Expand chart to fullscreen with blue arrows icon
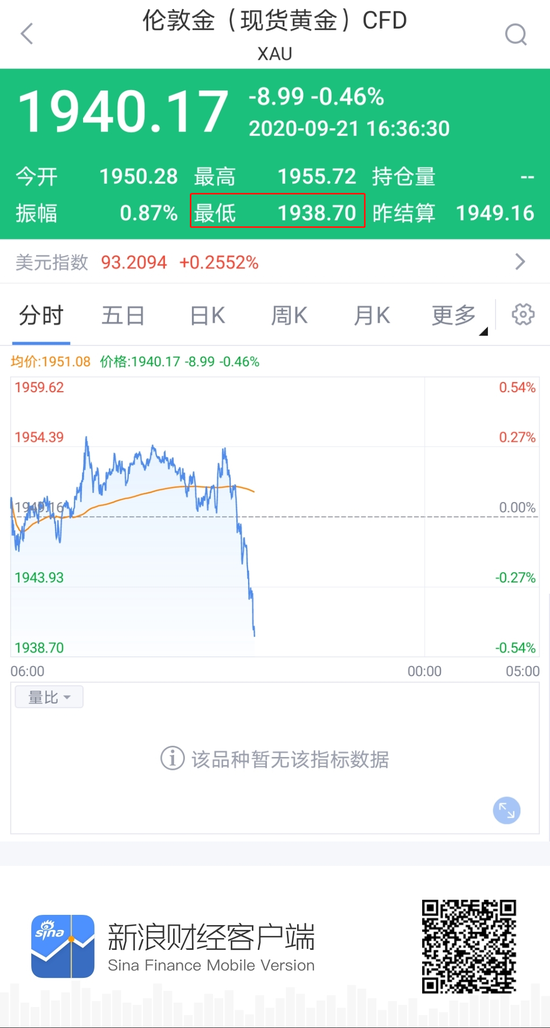The height and width of the screenshot is (1028, 550). coord(507,810)
